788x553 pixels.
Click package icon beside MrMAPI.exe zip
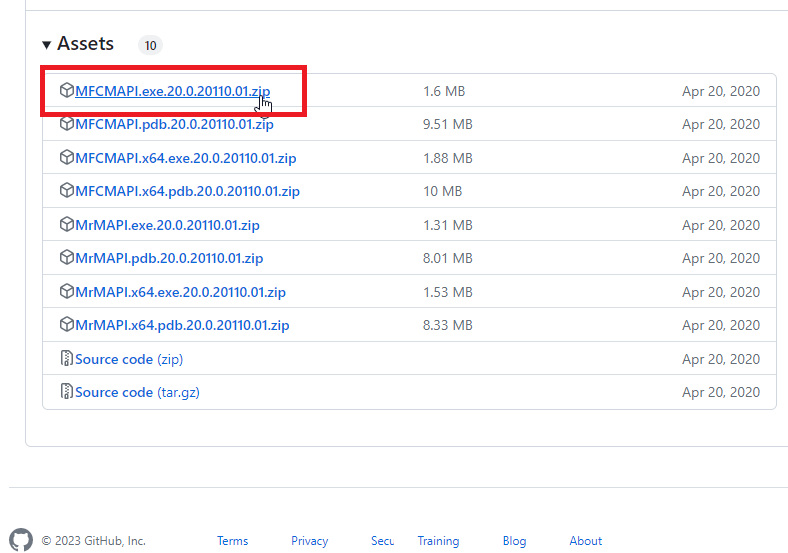[67, 225]
